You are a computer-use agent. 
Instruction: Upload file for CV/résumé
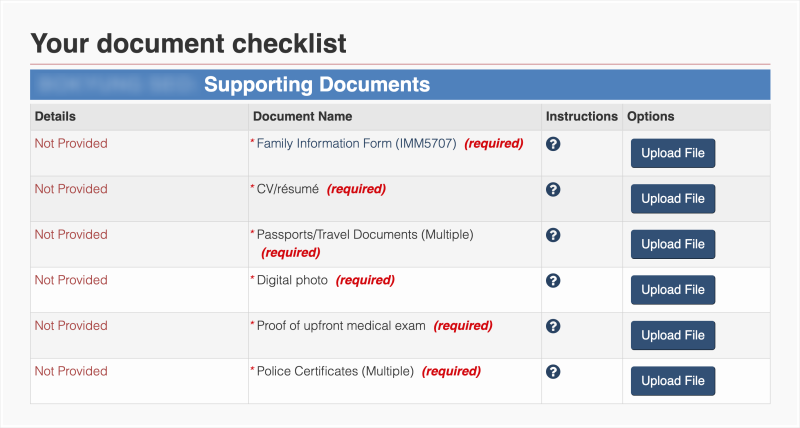(673, 199)
